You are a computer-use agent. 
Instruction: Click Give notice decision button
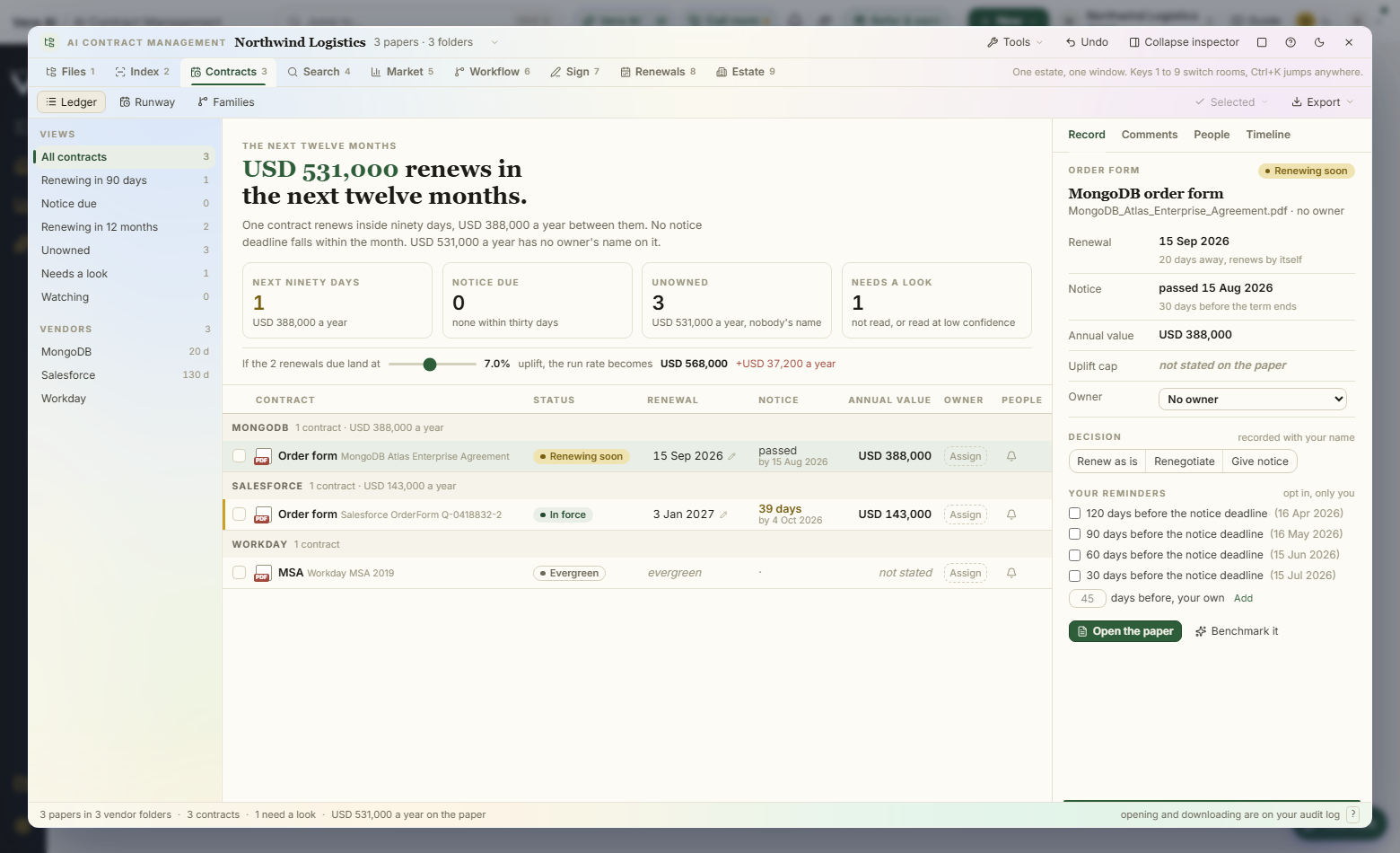(x=1259, y=462)
